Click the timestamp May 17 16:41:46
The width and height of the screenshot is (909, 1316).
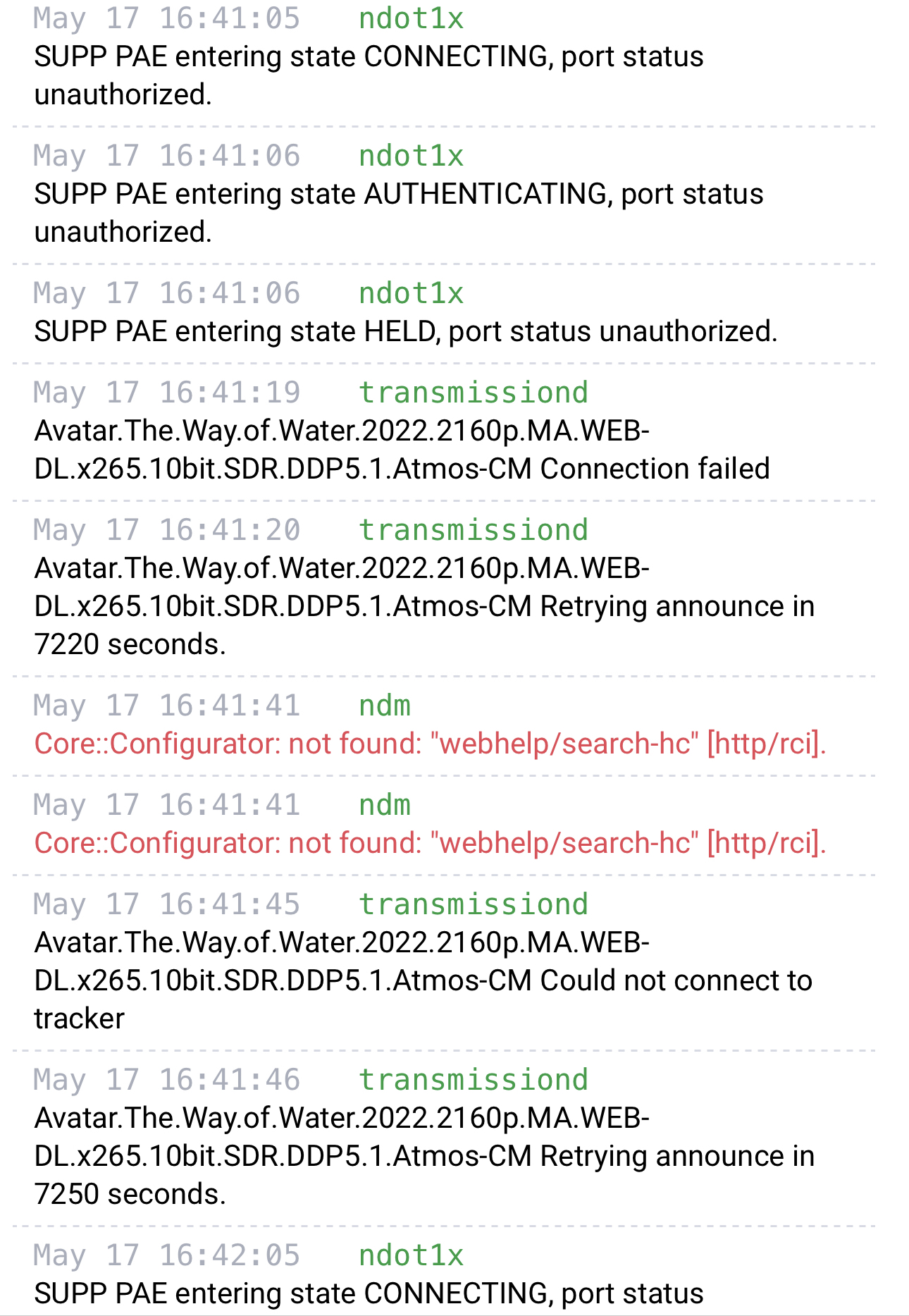point(167,1080)
